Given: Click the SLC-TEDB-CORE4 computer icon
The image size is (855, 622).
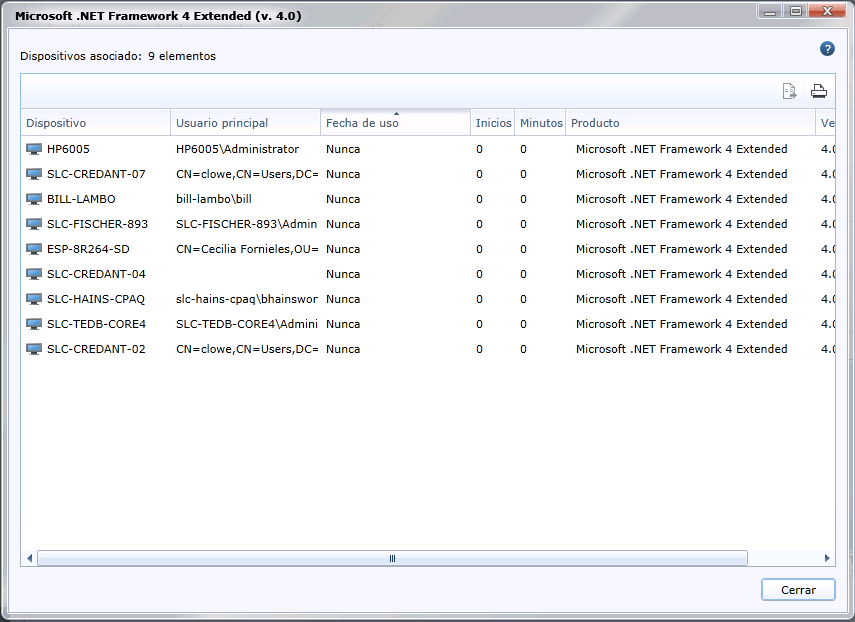Looking at the screenshot, I should [x=34, y=324].
